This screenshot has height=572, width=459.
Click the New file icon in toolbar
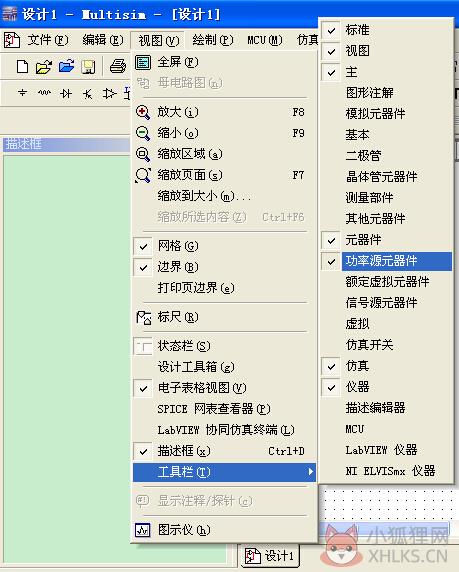22,67
